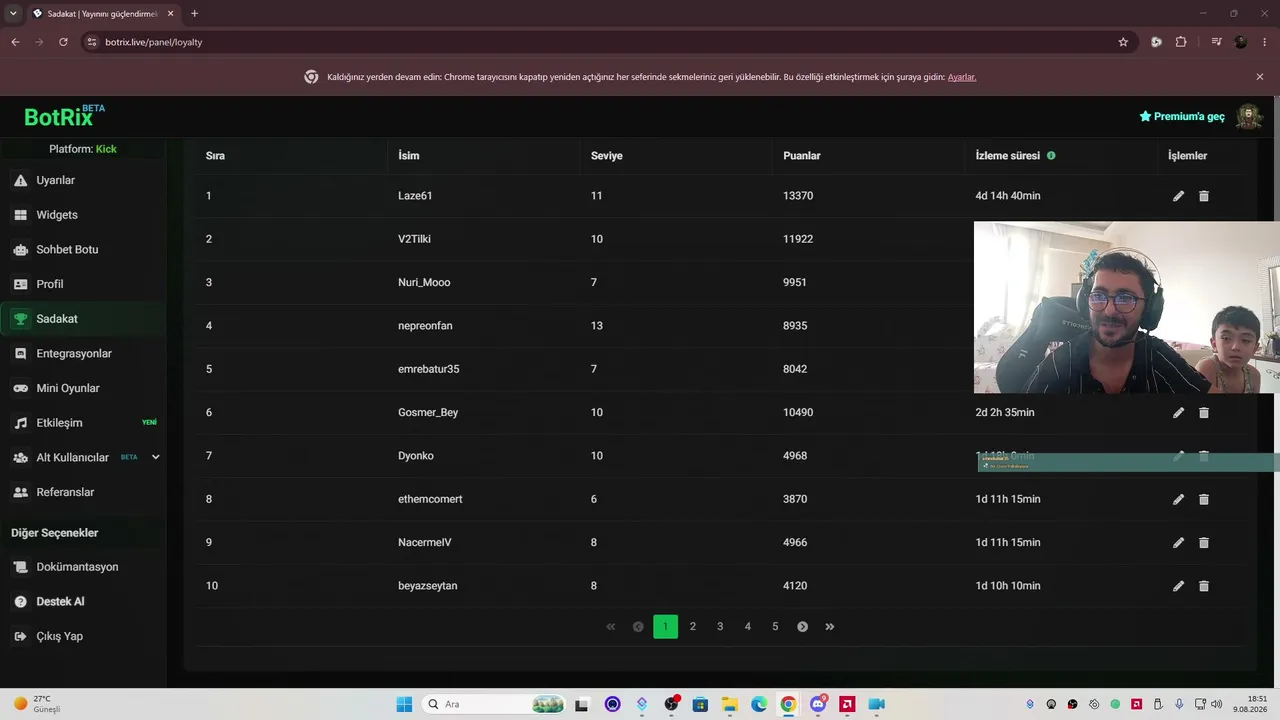Viewport: 1280px width, 720px height.
Task: Go to page 4 of the table
Action: [x=748, y=627]
